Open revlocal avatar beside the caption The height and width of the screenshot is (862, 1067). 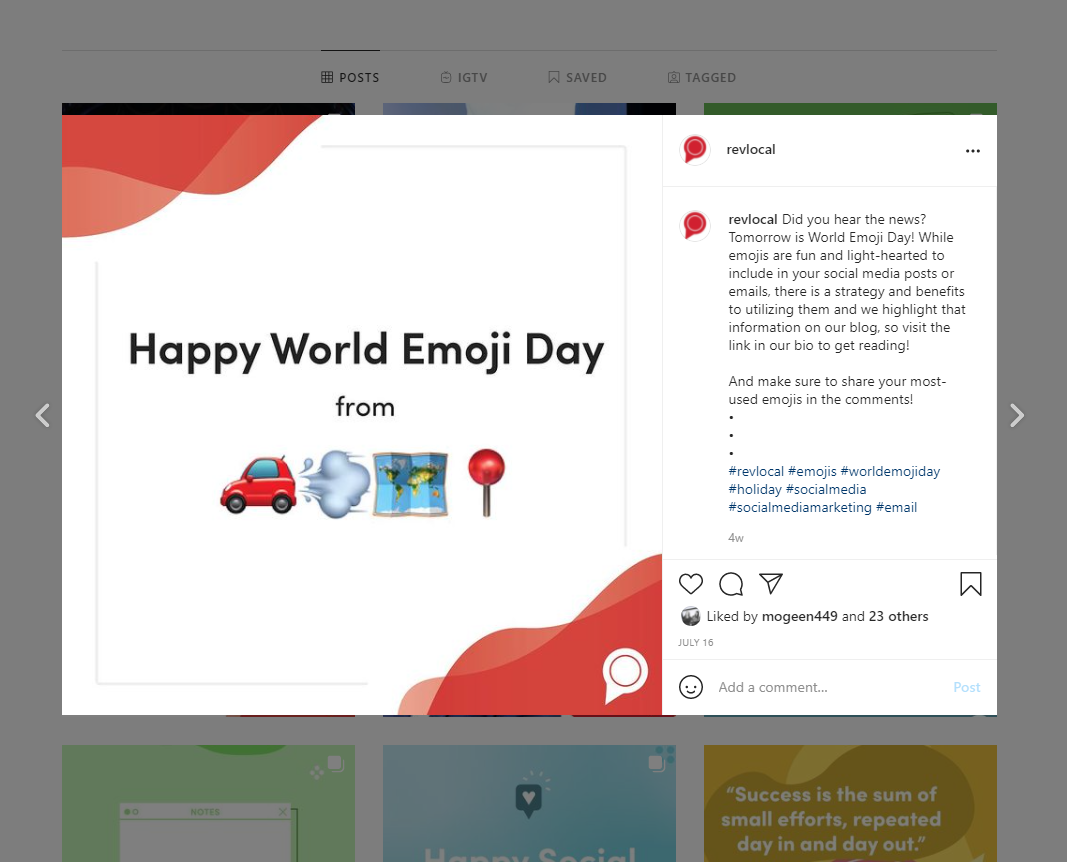click(695, 225)
